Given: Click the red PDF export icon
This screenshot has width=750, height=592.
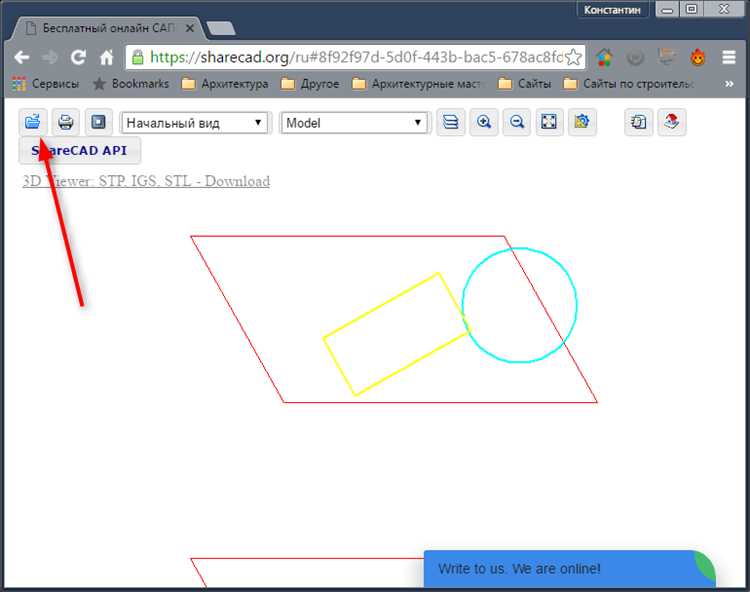Looking at the screenshot, I should pyautogui.click(x=672, y=123).
